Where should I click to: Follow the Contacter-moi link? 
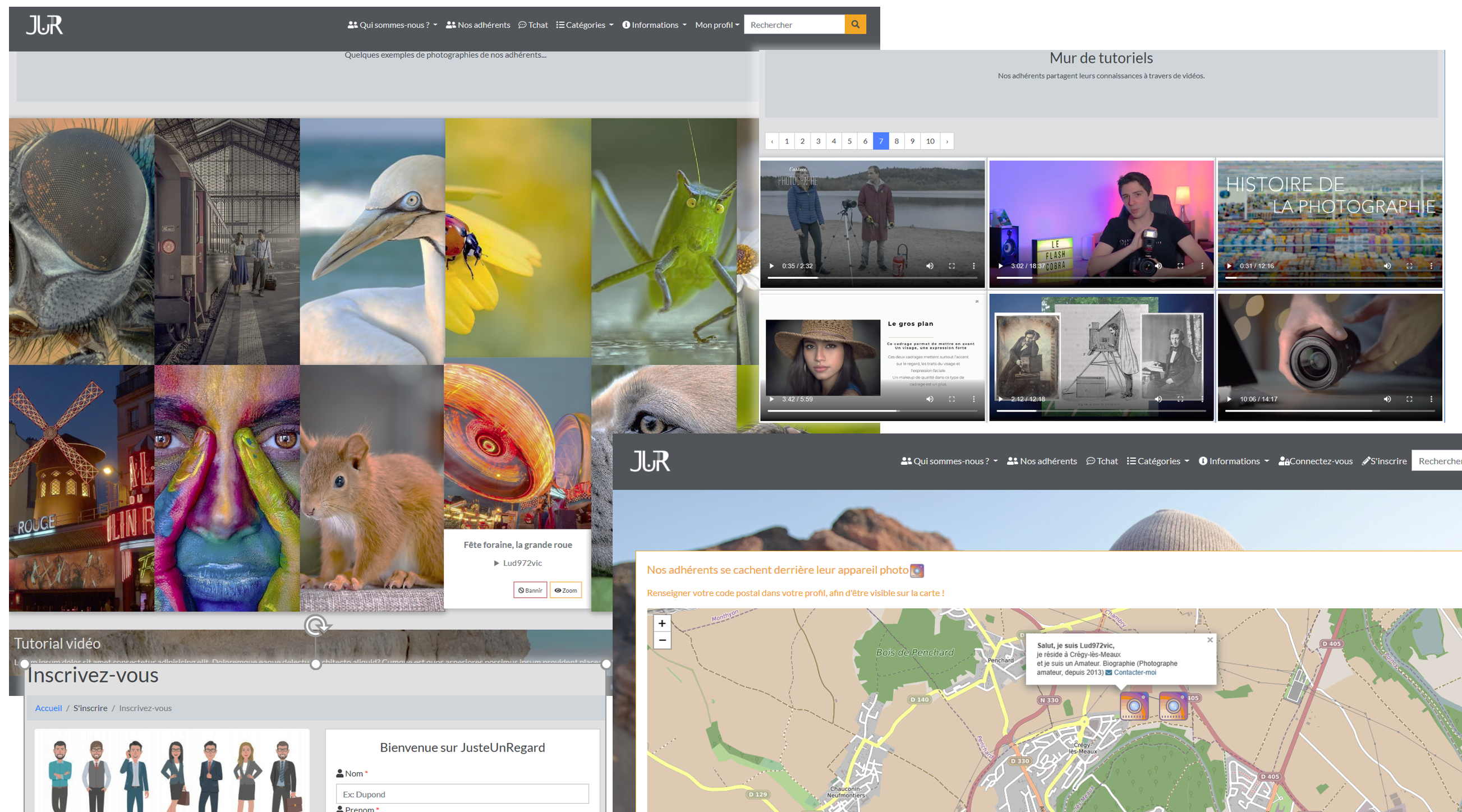[x=1134, y=672]
